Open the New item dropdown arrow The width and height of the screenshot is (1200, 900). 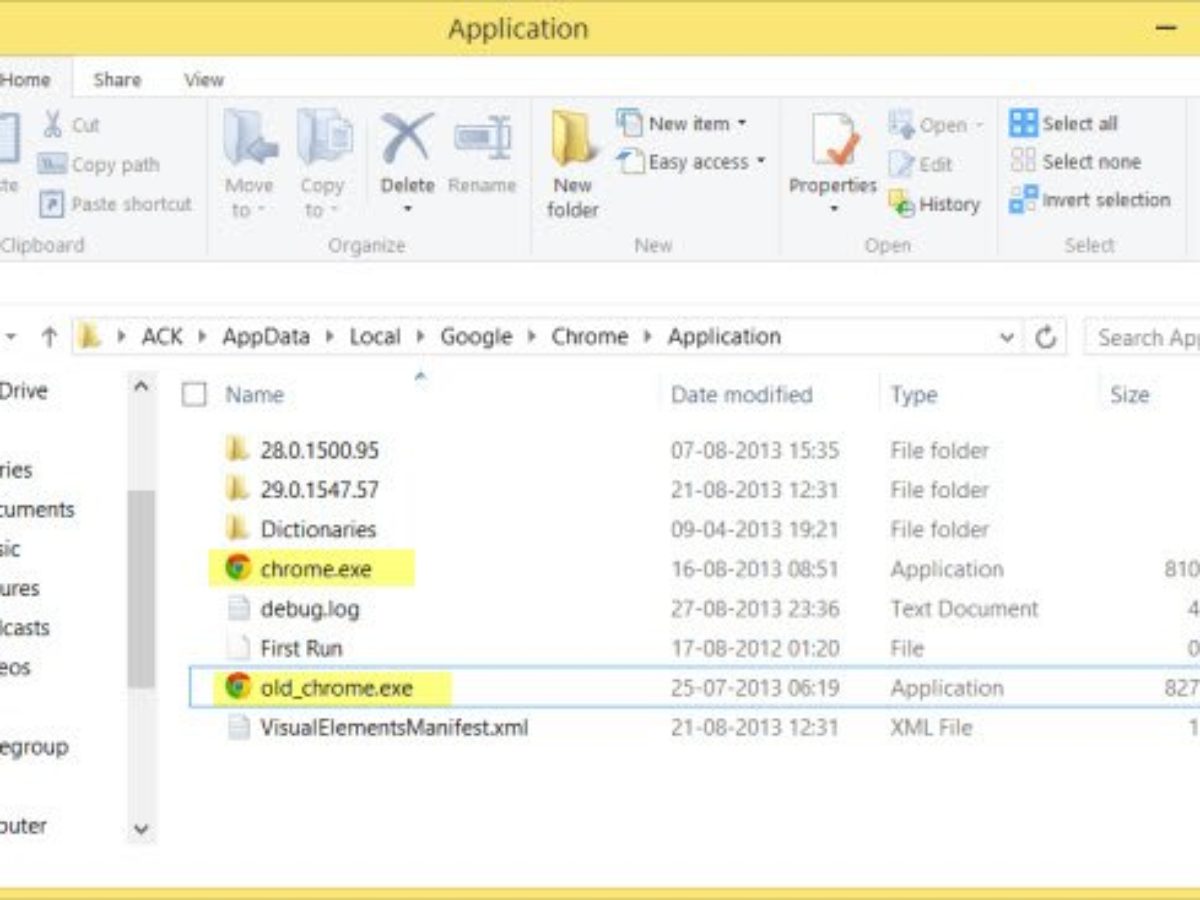(x=742, y=124)
